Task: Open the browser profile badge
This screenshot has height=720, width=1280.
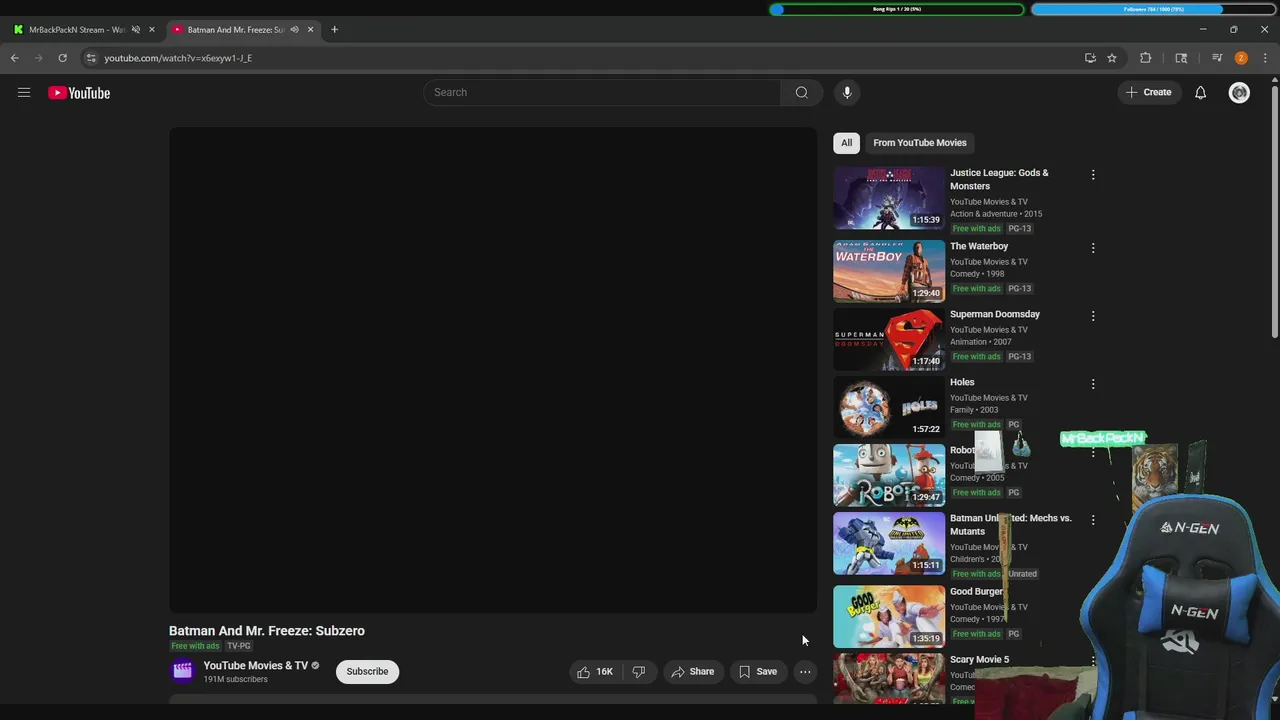Action: coord(1241,58)
